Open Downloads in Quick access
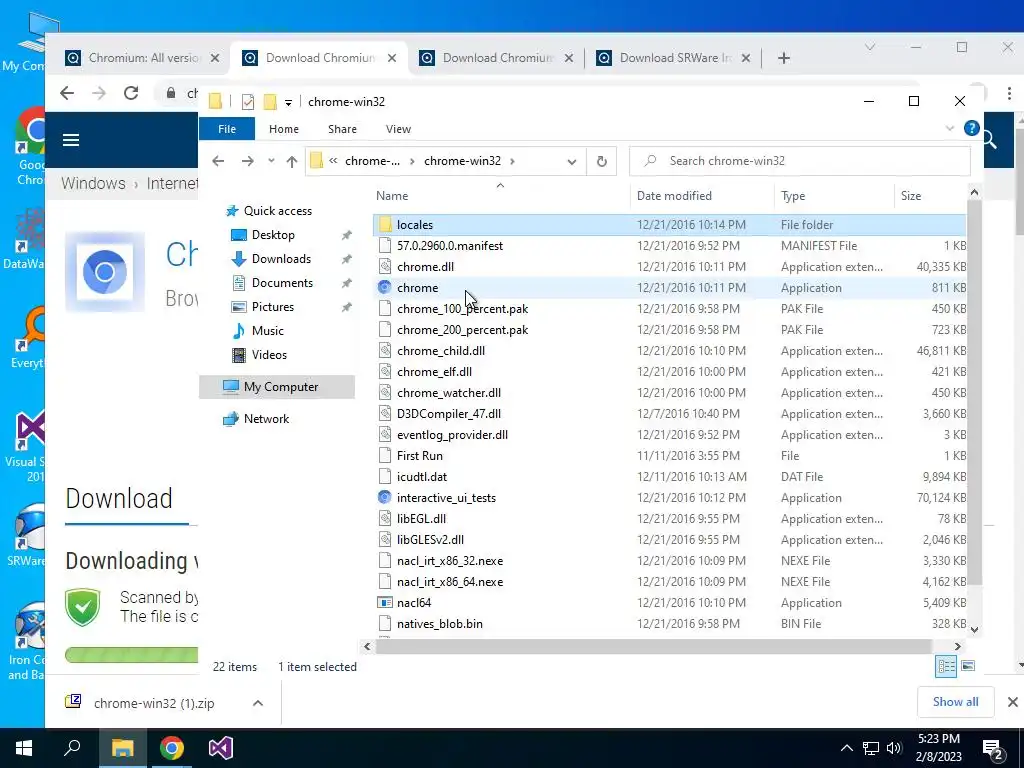The width and height of the screenshot is (1024, 768). tap(281, 259)
